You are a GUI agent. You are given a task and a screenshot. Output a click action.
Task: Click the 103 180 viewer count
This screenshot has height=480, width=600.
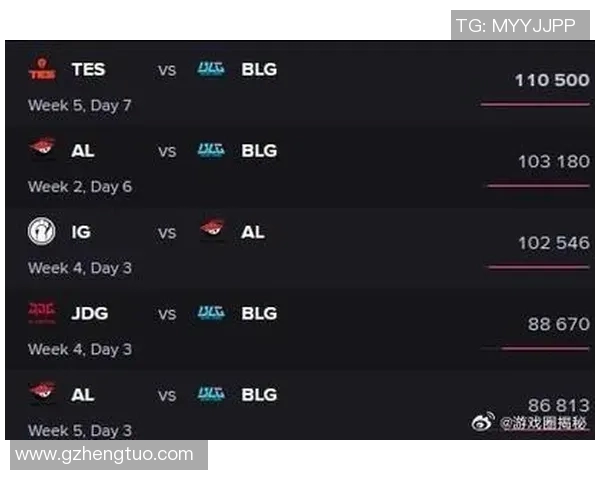coord(554,161)
